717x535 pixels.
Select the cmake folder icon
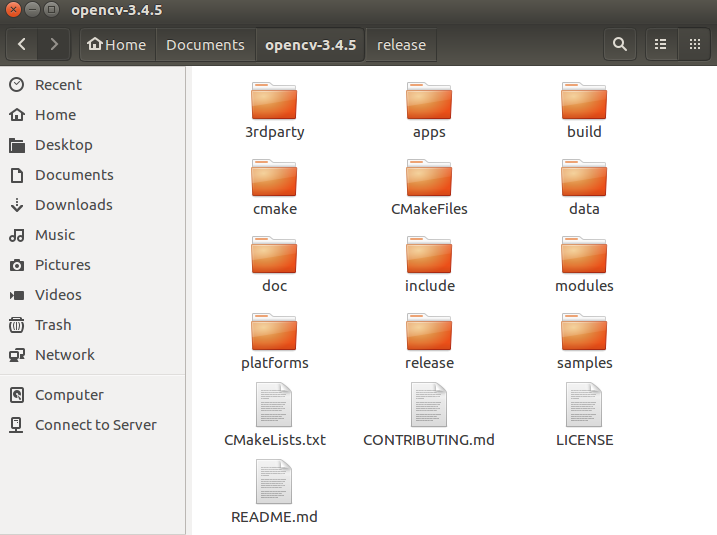pos(274,177)
